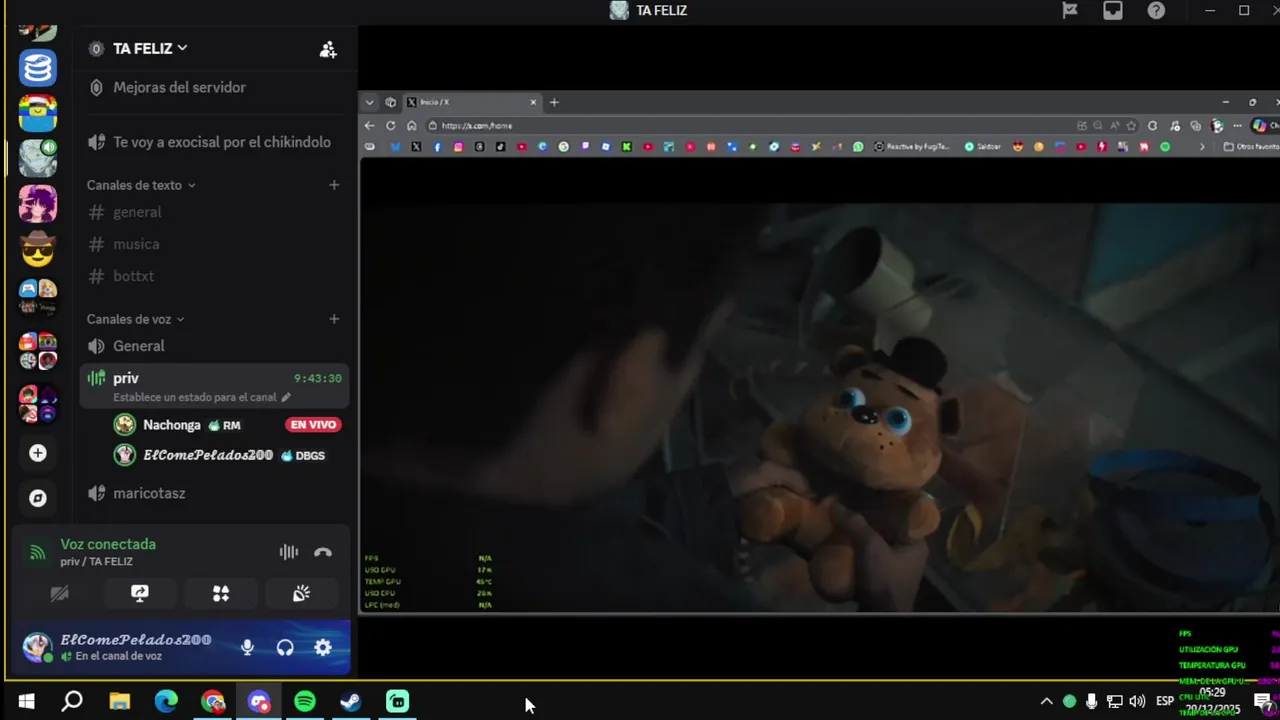Click the Discord icon on the taskbar
Image resolution: width=1280 pixels, height=720 pixels.
coord(259,702)
